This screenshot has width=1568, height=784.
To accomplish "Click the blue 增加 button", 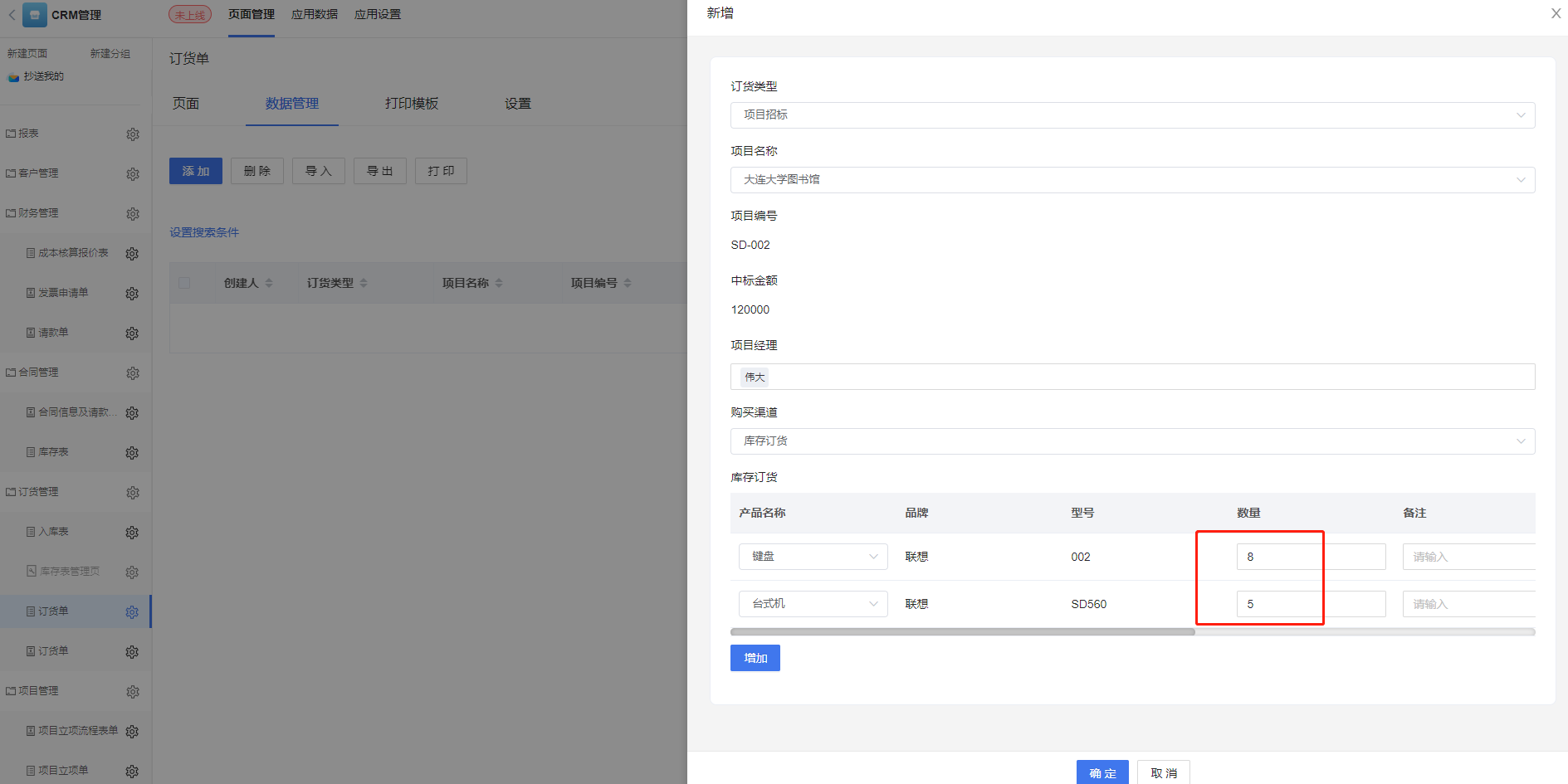I will (x=755, y=658).
